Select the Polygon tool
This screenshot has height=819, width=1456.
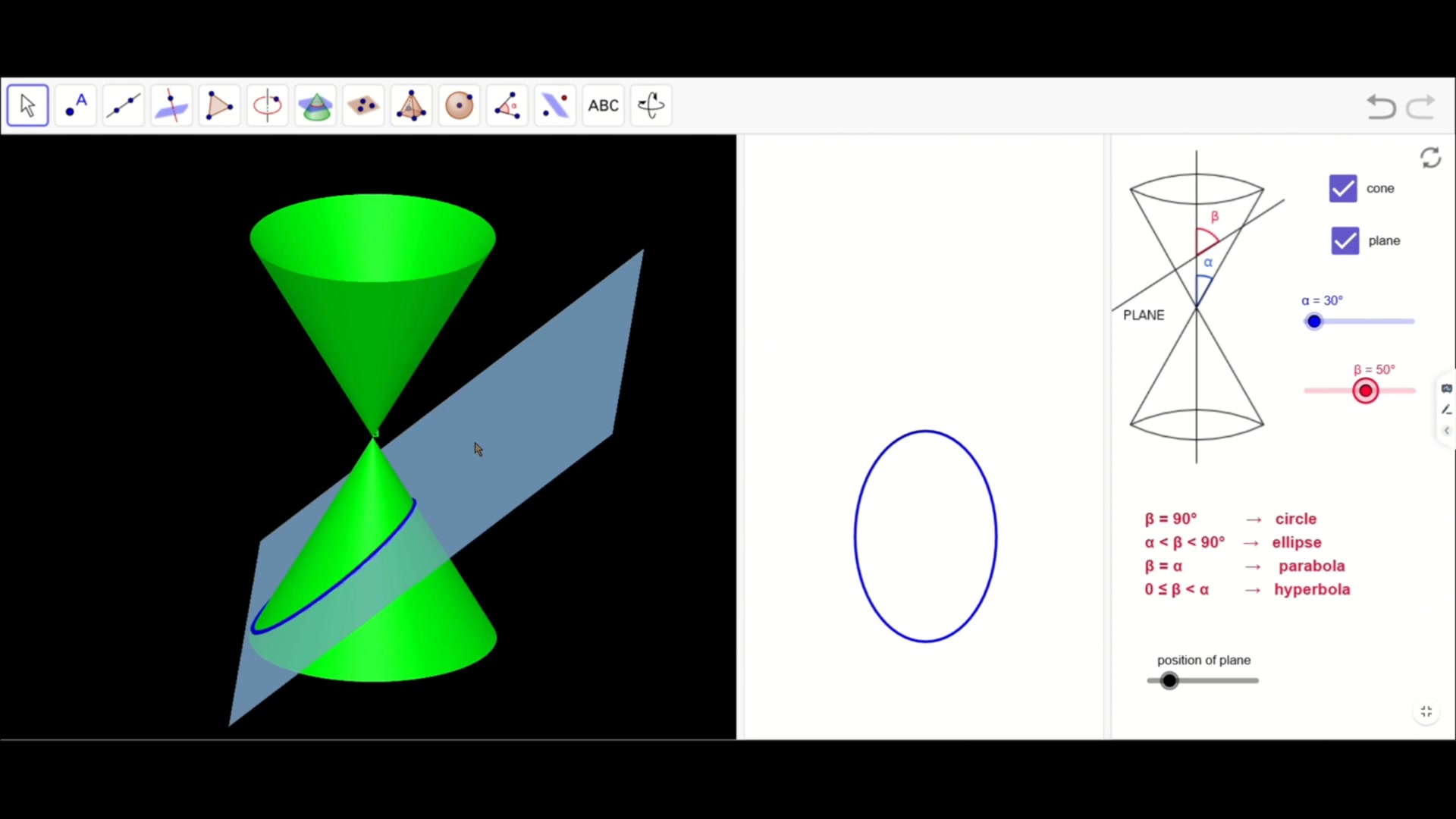219,105
